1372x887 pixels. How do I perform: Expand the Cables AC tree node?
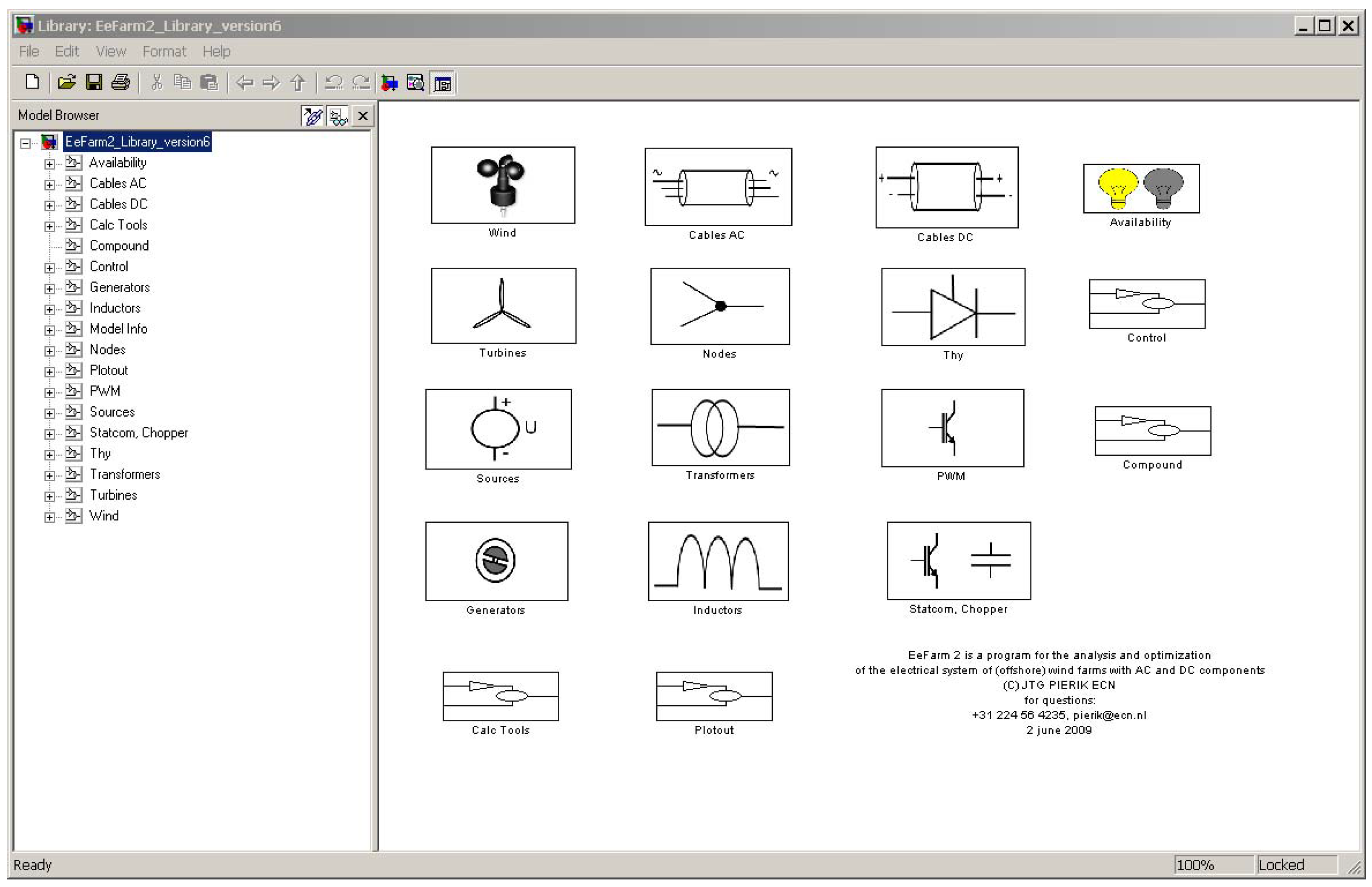50,184
